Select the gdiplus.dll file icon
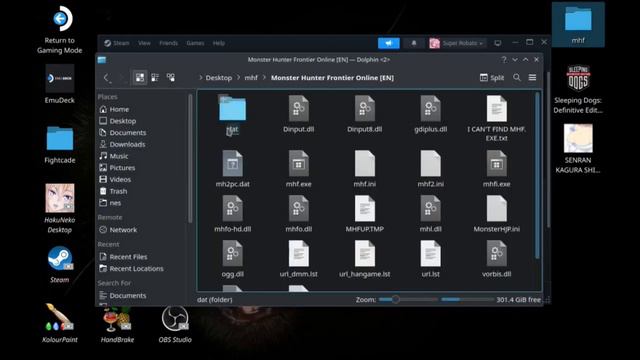This screenshot has height=360, width=640. point(431,109)
